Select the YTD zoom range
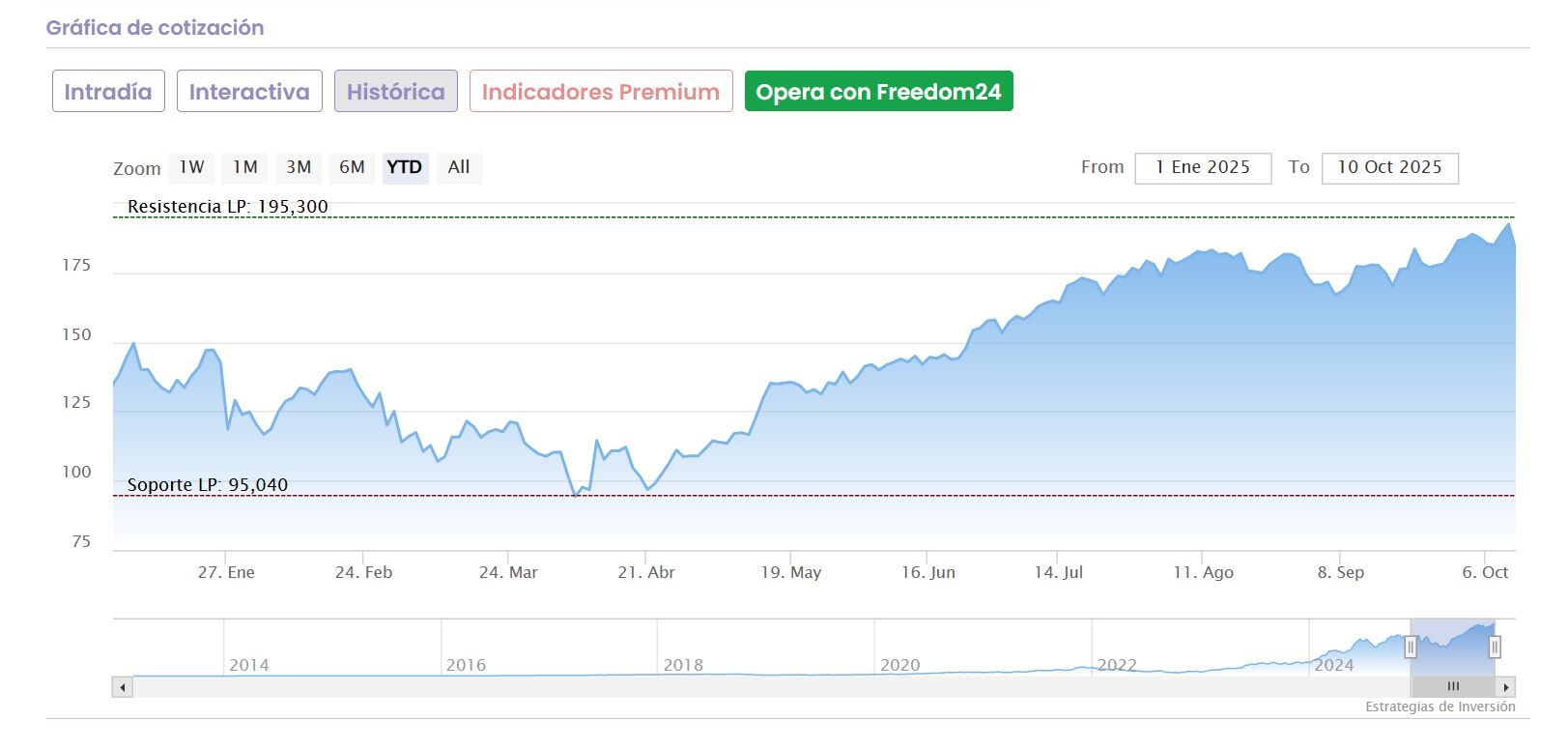 pyautogui.click(x=405, y=167)
